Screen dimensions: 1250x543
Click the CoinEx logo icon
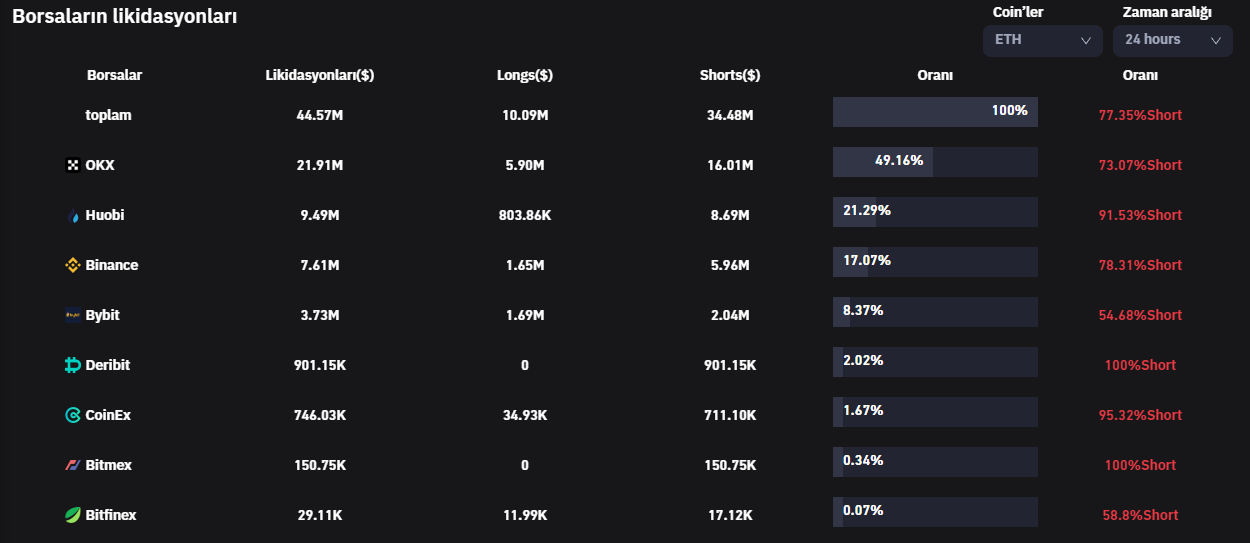tap(72, 415)
